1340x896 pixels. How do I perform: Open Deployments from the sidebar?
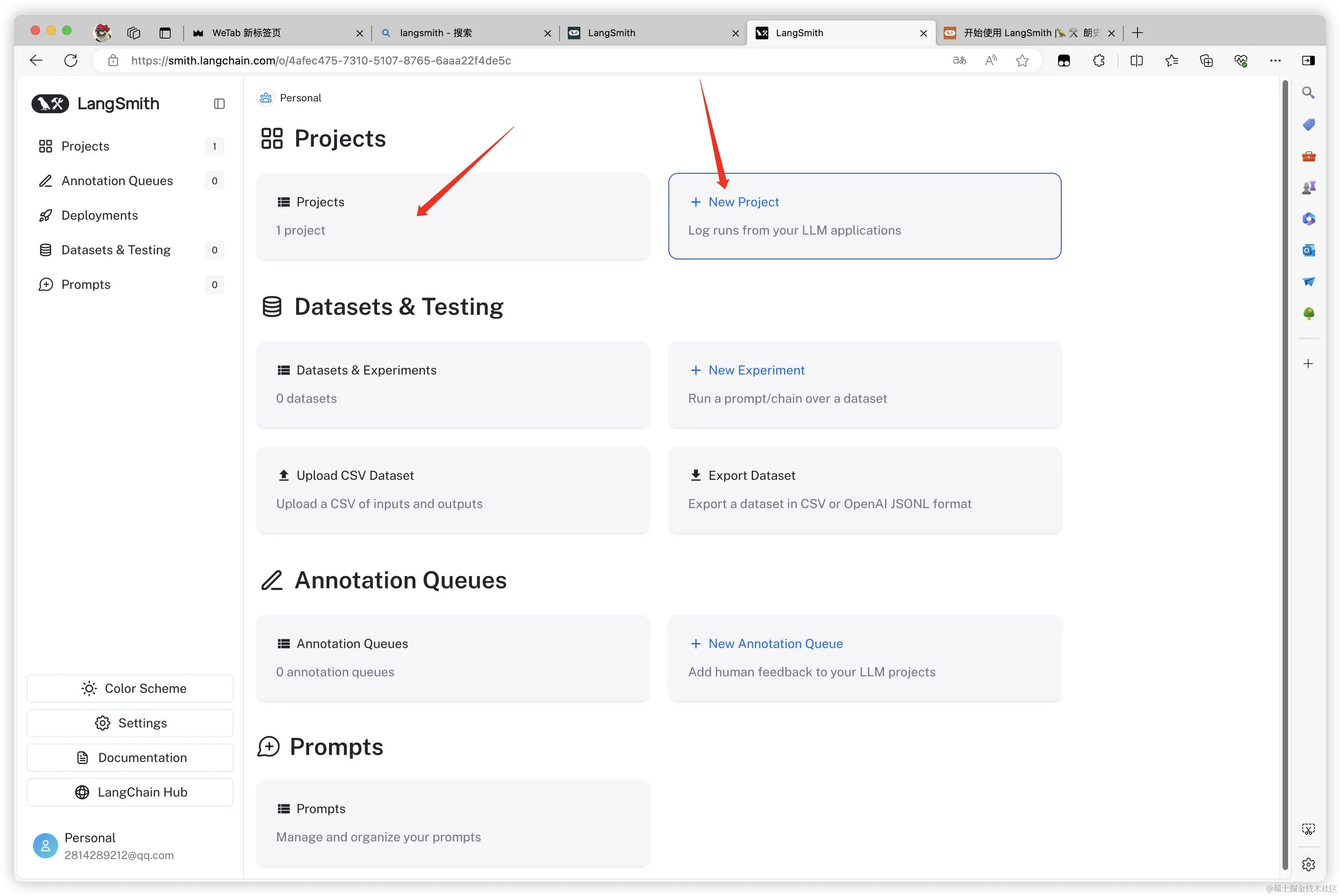click(99, 215)
